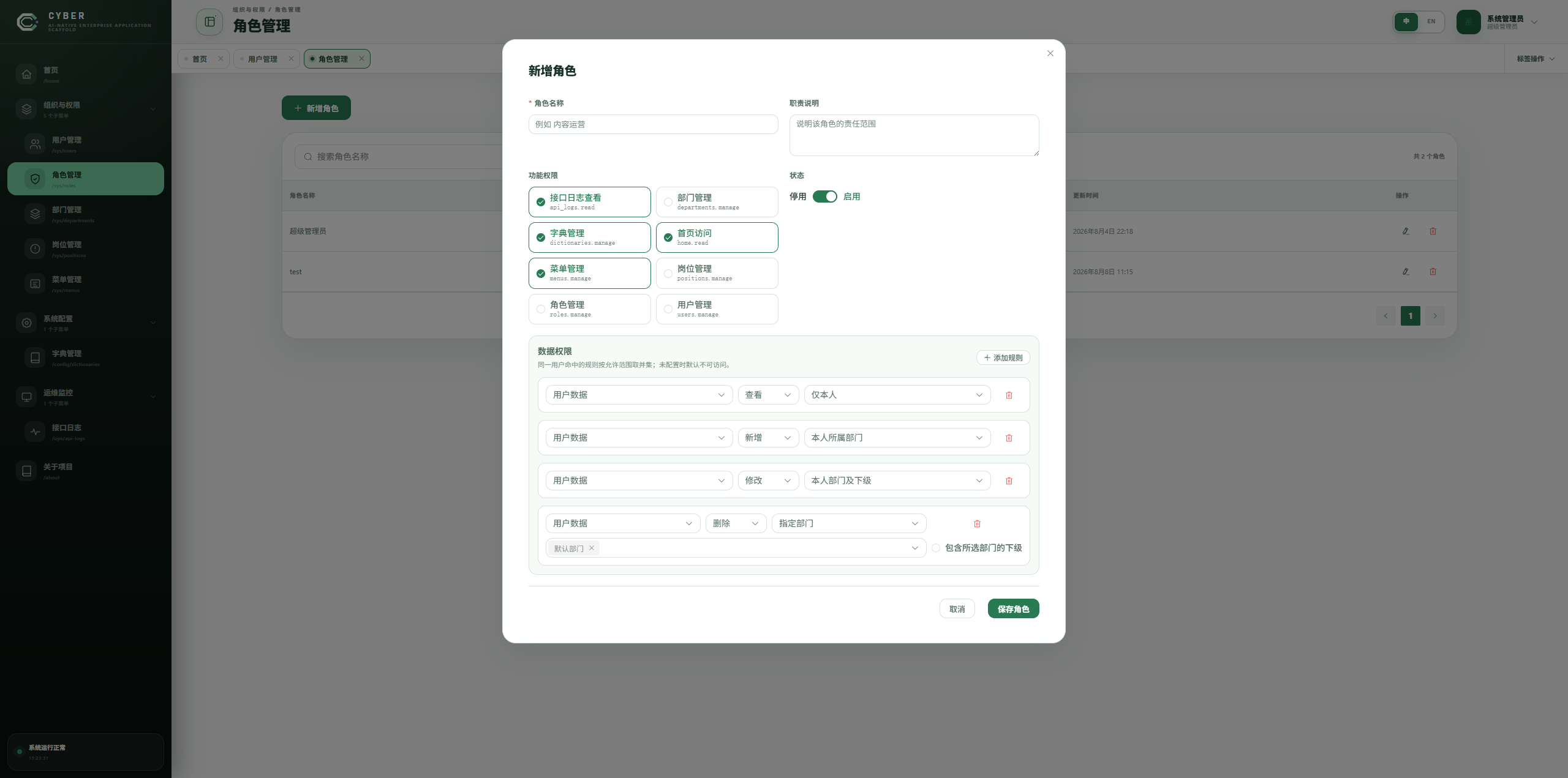1568x778 pixels.
Task: Focus the 角色名称 input field
Action: (x=653, y=124)
